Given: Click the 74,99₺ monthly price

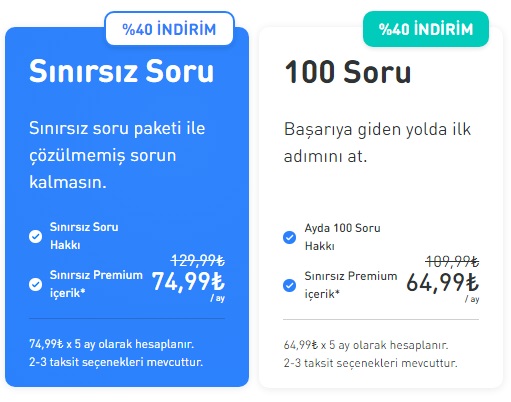Looking at the screenshot, I should [x=188, y=282].
